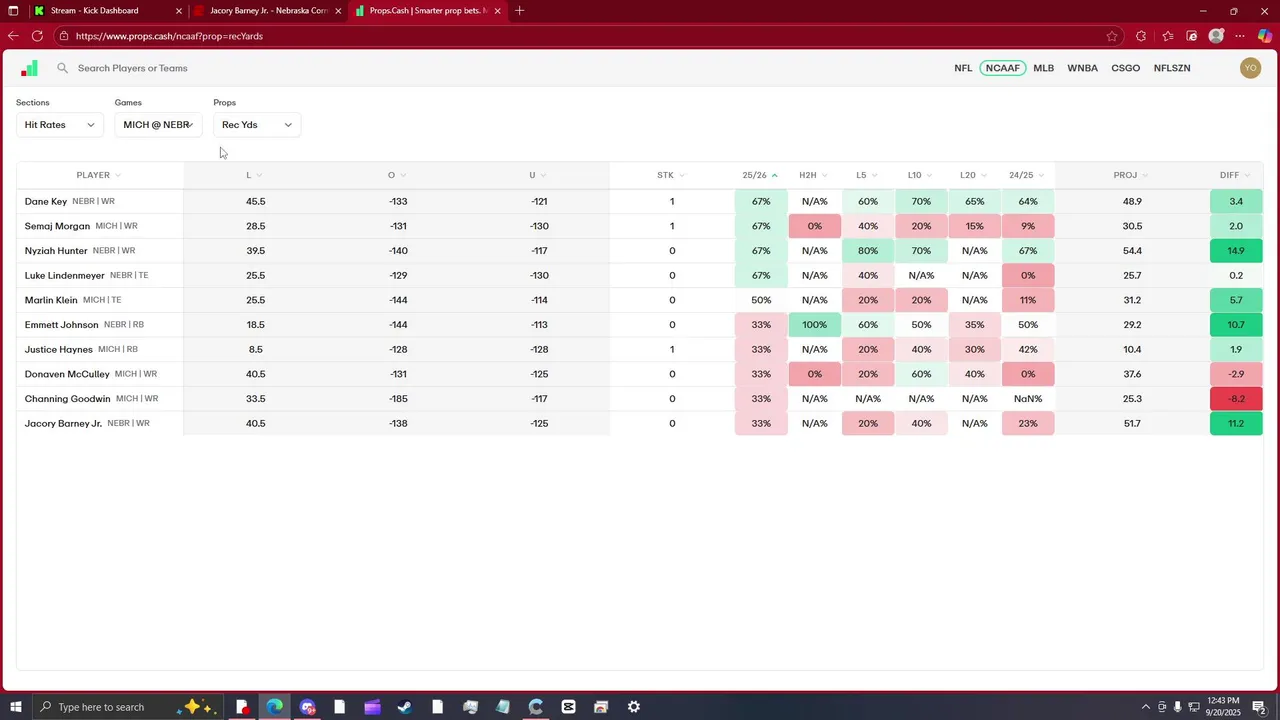
Task: Open the Sections Hit Rates dropdown
Action: click(x=60, y=125)
